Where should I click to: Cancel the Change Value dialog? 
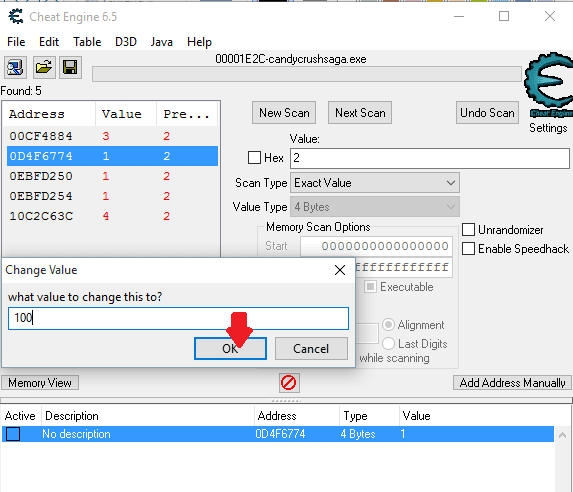(x=311, y=348)
